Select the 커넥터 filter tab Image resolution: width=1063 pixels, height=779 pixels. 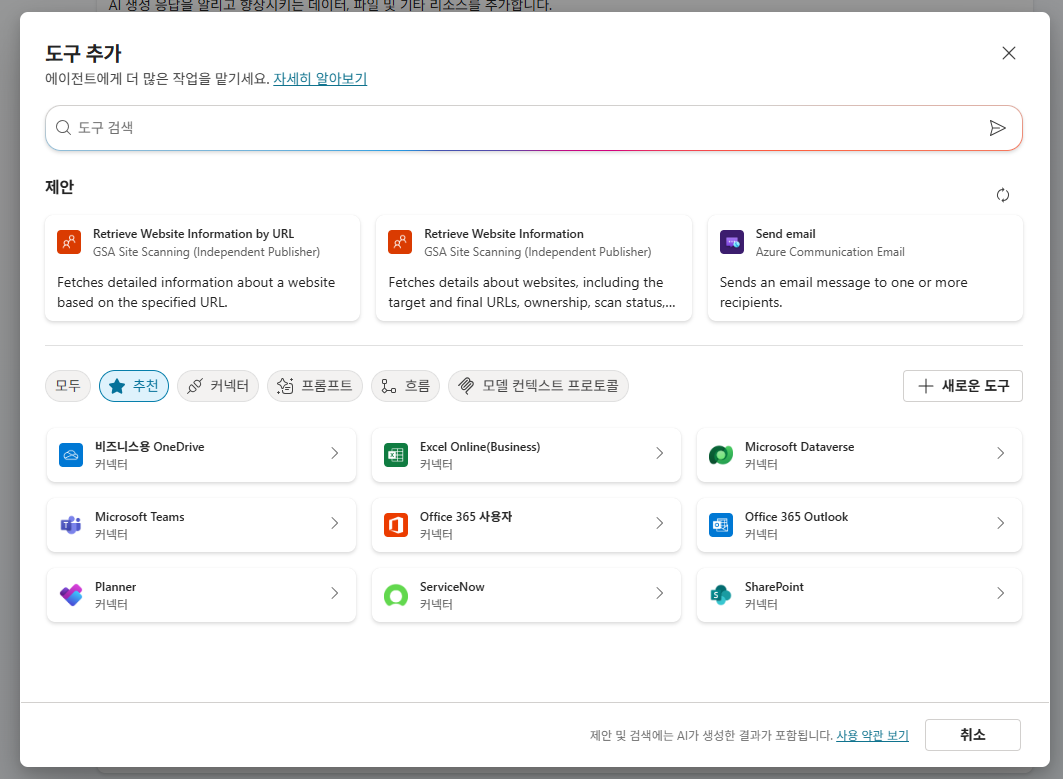(218, 386)
